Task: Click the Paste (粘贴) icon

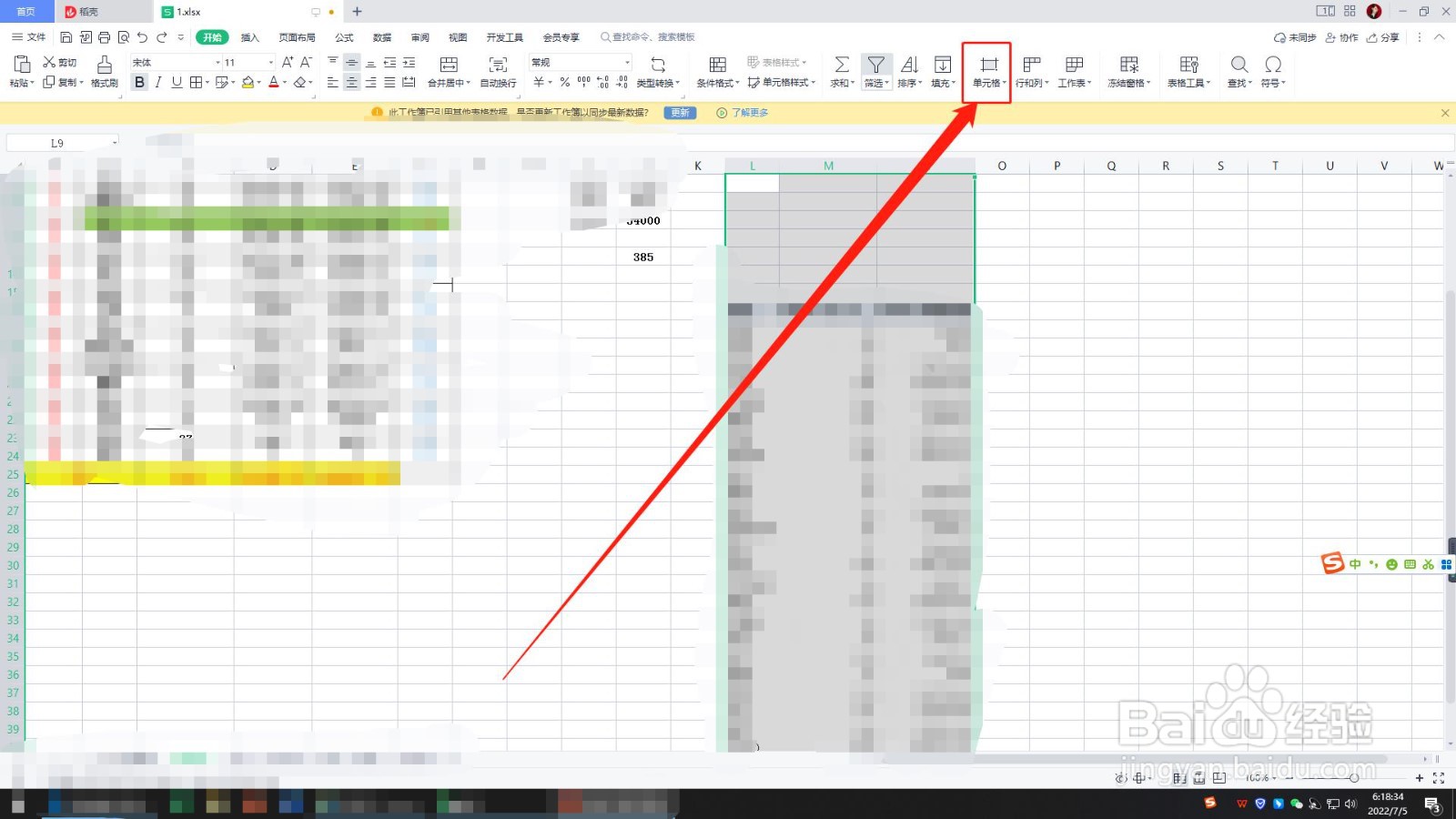Action: pos(21,64)
